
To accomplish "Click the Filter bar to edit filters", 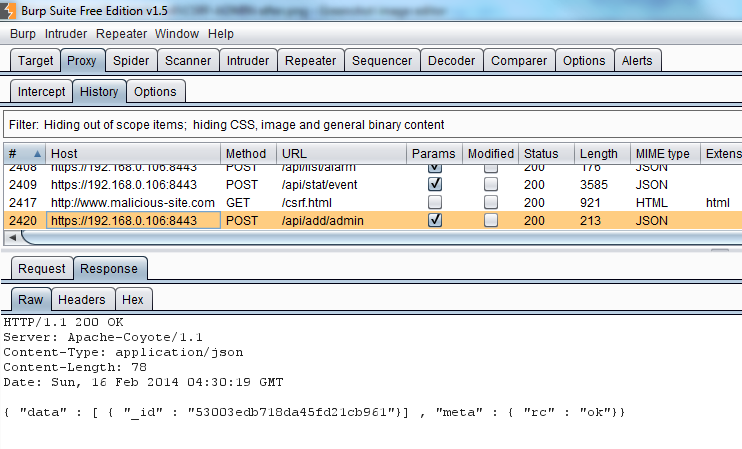I will [372, 124].
